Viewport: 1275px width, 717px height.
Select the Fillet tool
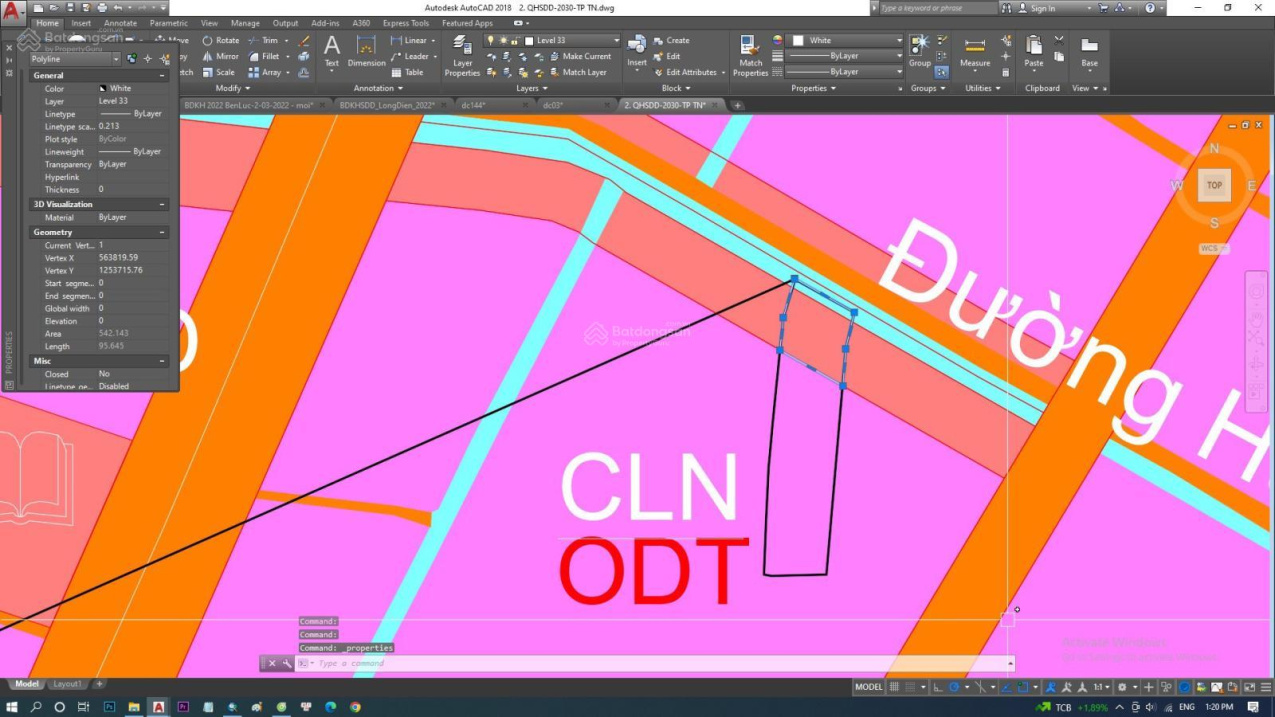[x=265, y=57]
